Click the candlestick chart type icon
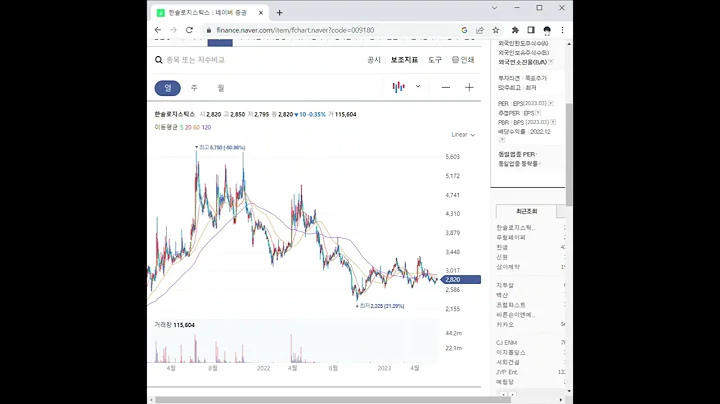 pyautogui.click(x=399, y=87)
